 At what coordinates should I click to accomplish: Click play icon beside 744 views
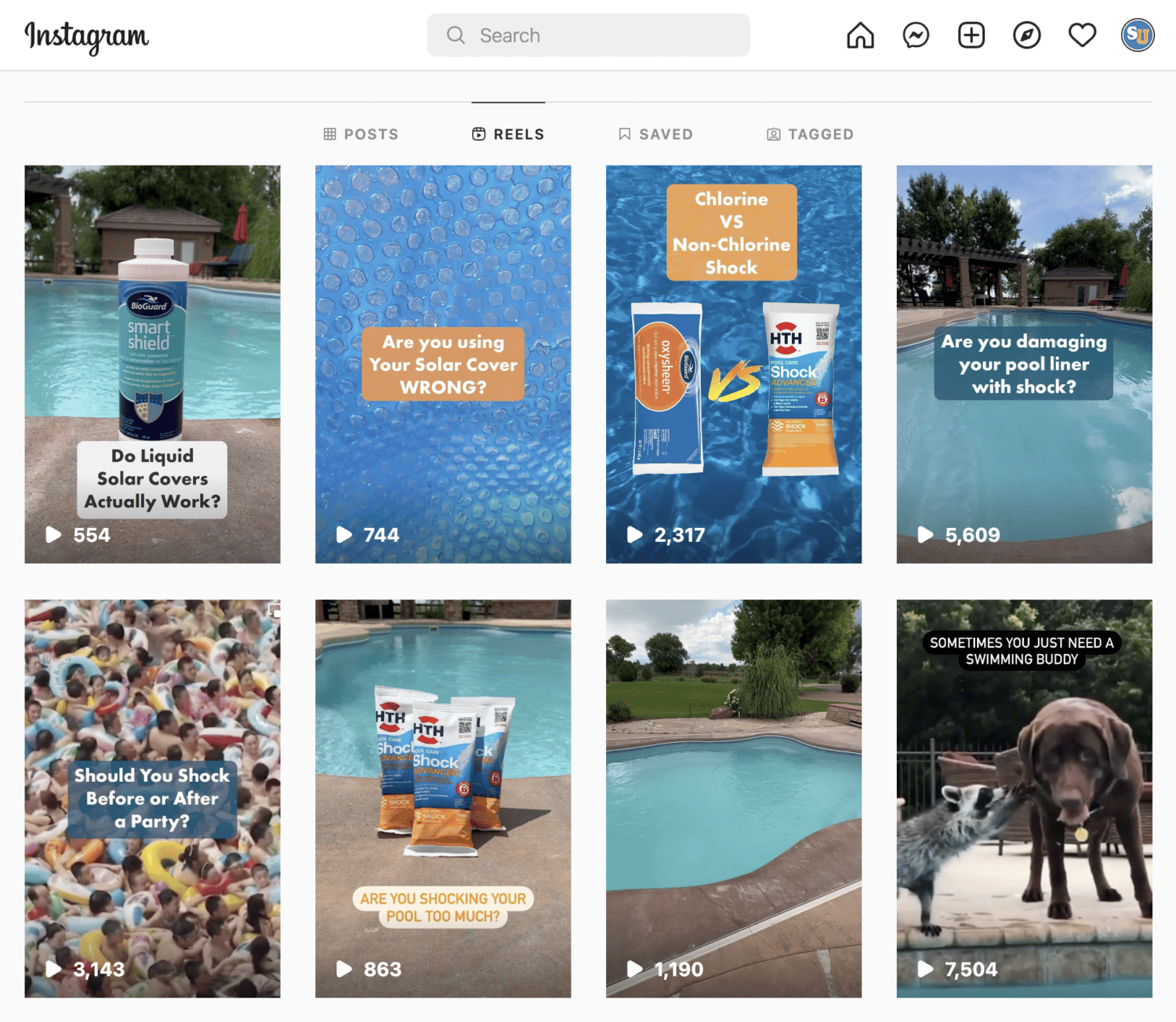click(x=344, y=535)
